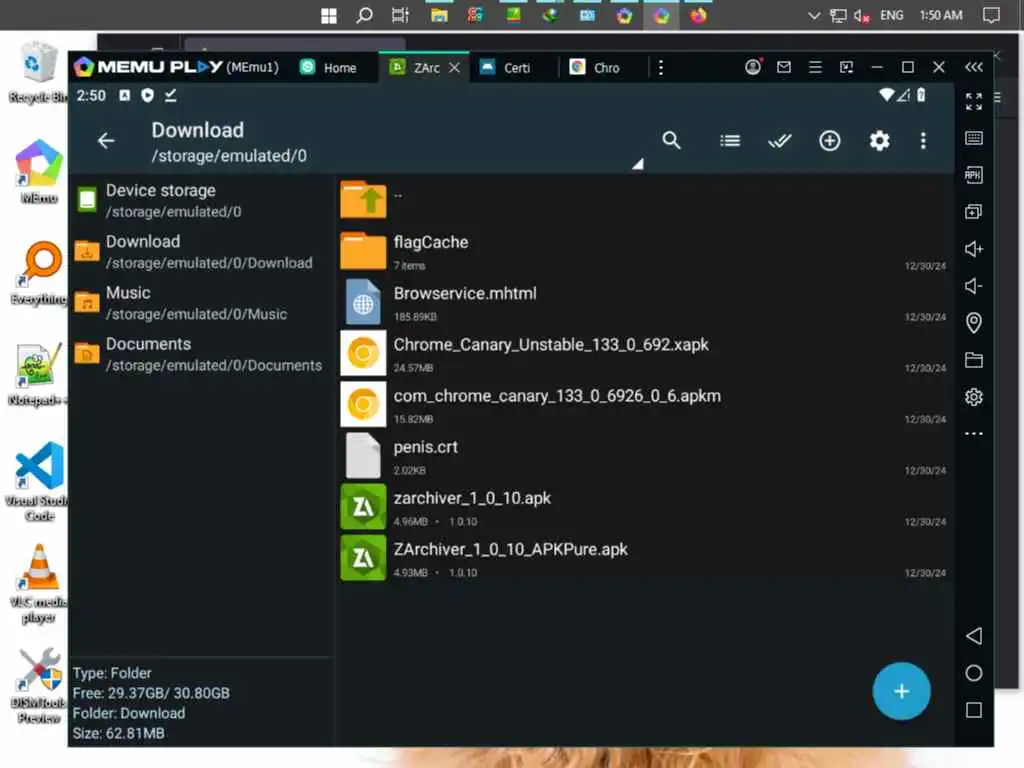Open MEmu keyboard mapping icon
Image resolution: width=1024 pixels, height=768 pixels.
point(973,138)
